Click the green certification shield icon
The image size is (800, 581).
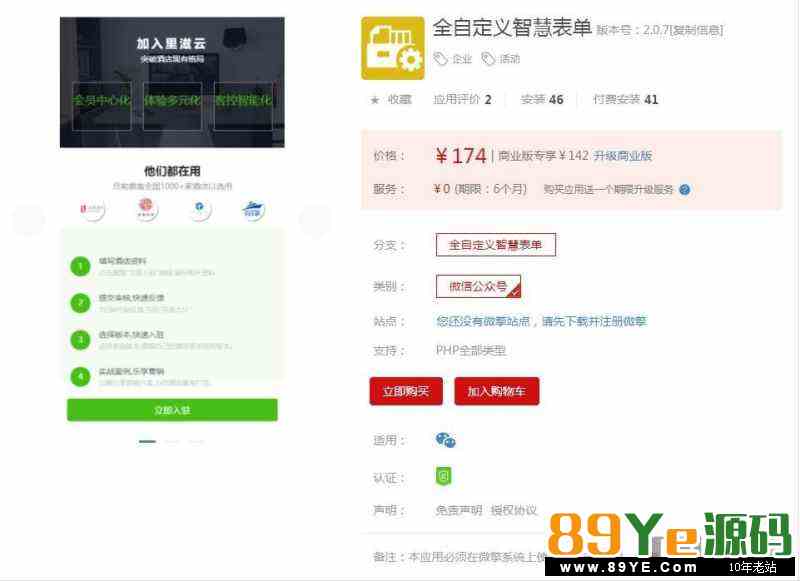[443, 476]
